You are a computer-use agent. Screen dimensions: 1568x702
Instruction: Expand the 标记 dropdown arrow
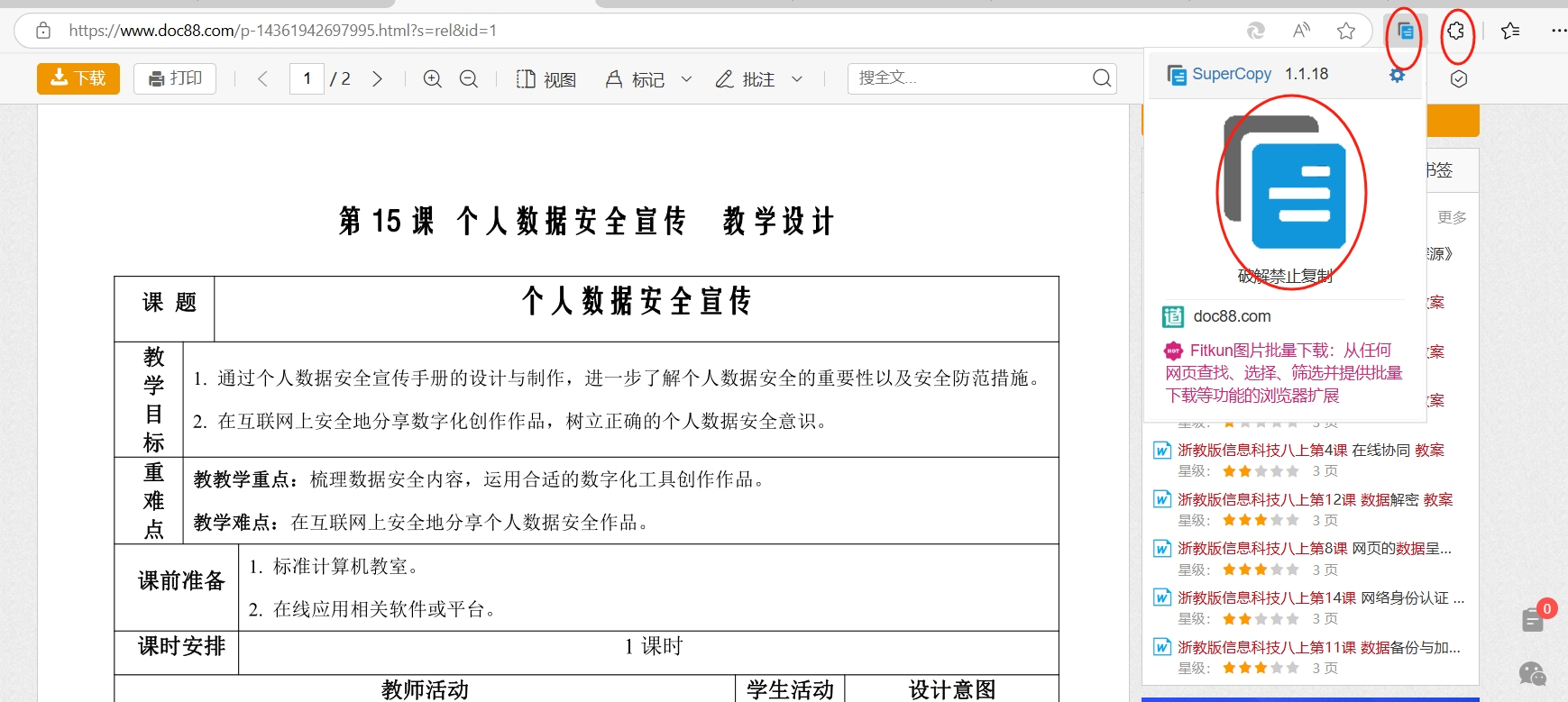[x=686, y=79]
